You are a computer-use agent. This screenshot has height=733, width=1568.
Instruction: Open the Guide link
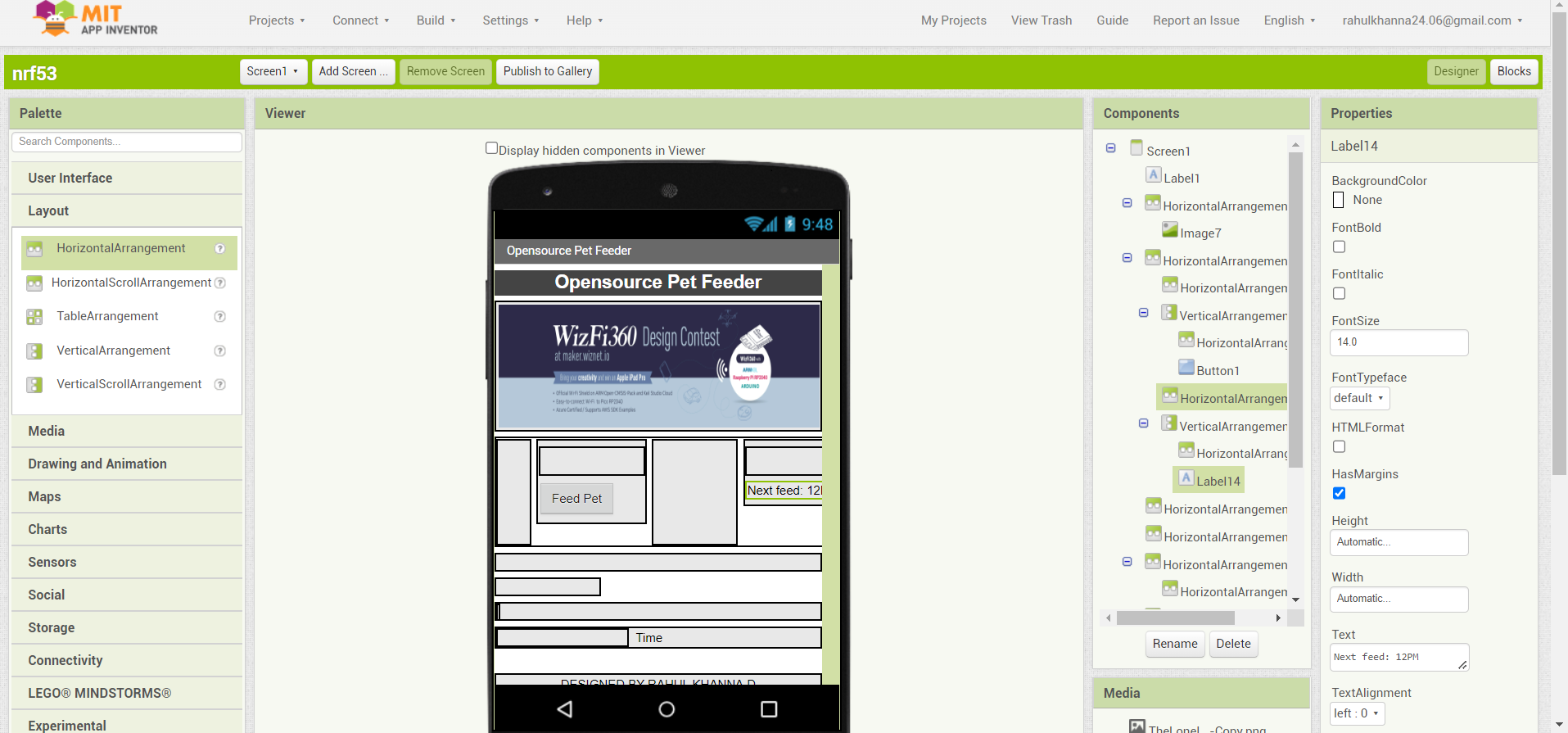click(1112, 20)
